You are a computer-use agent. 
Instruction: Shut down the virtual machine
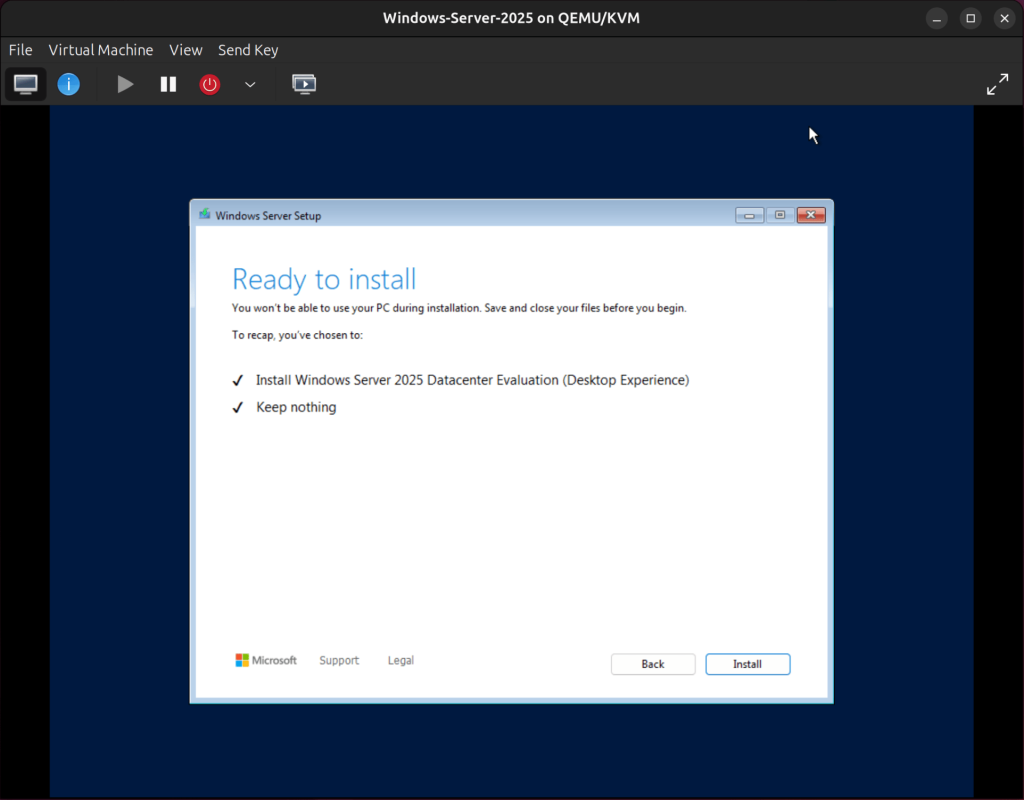pyautogui.click(x=209, y=84)
